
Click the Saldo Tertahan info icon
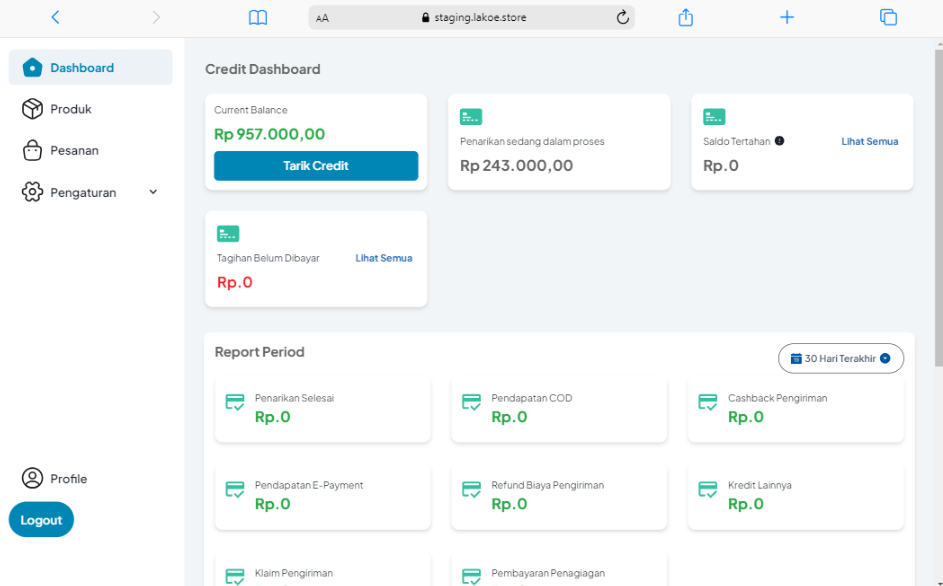point(779,141)
